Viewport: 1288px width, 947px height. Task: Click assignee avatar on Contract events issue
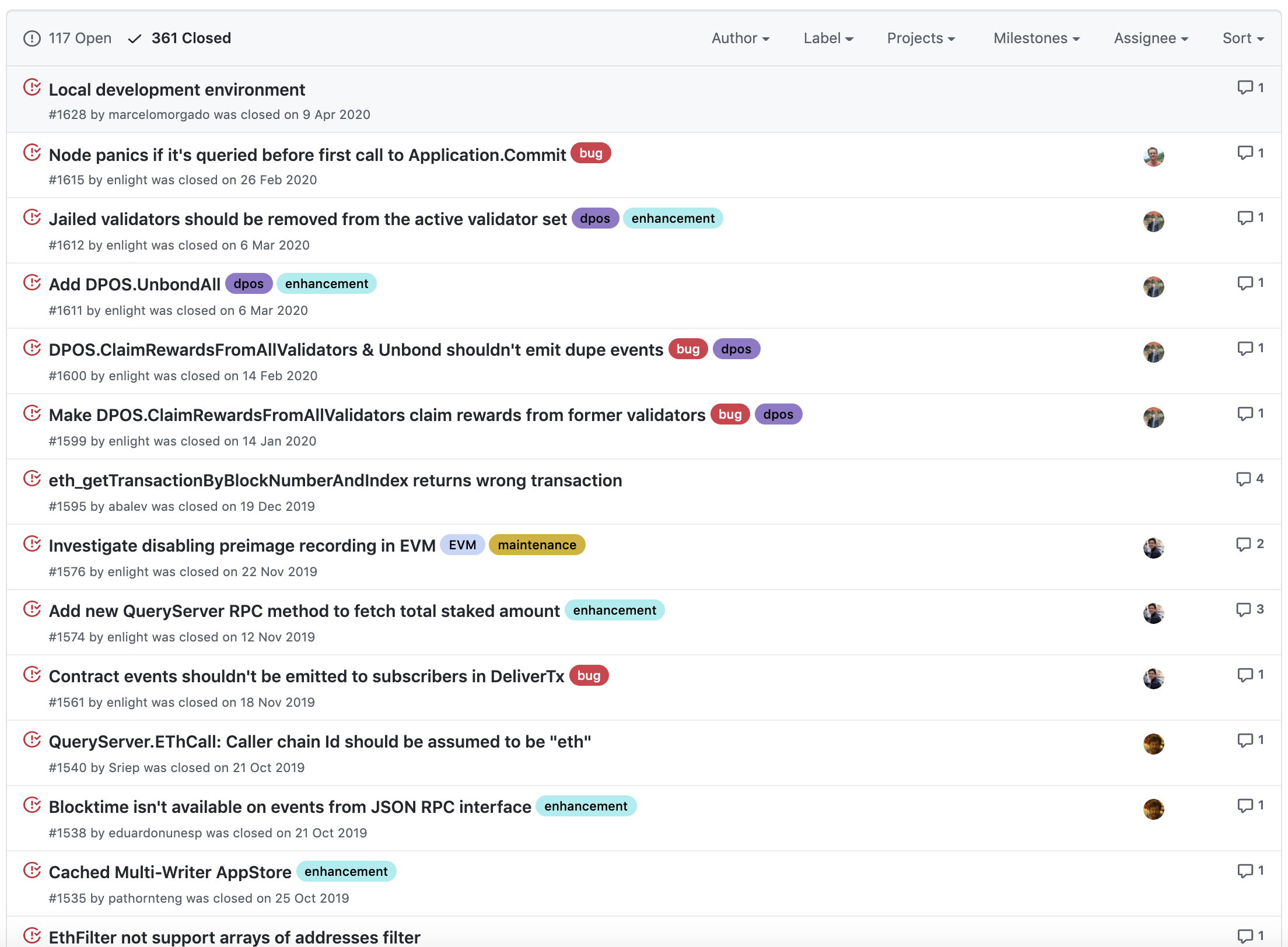point(1153,679)
